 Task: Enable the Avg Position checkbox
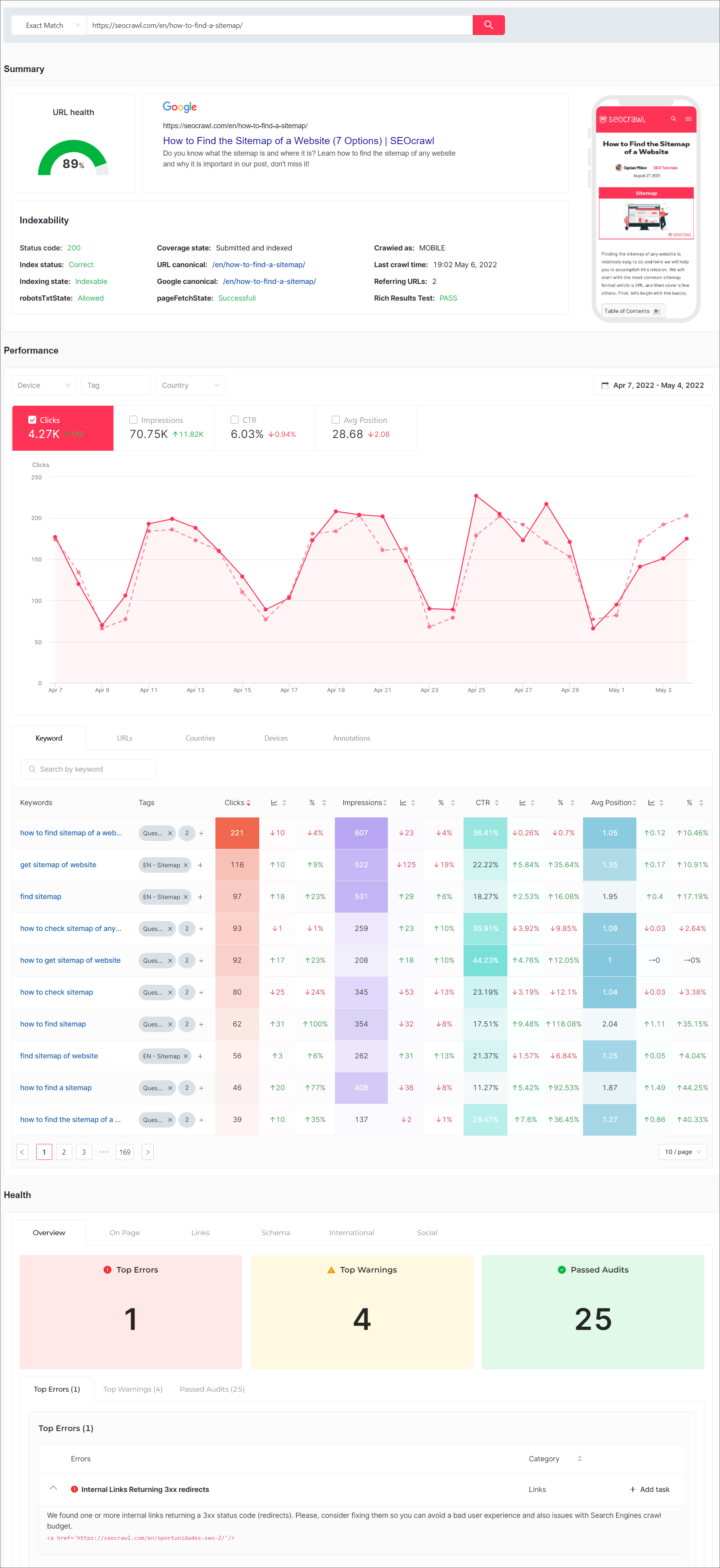pyautogui.click(x=335, y=420)
